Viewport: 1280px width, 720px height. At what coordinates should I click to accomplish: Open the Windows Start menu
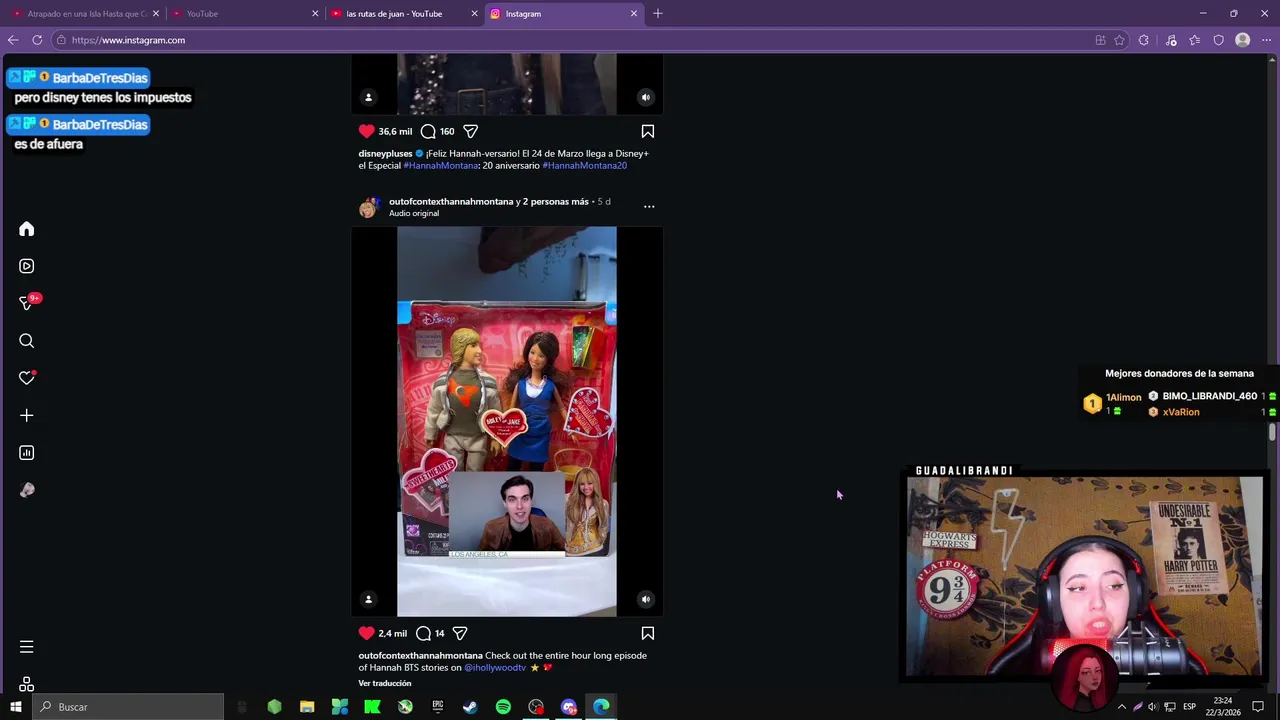pyautogui.click(x=16, y=707)
